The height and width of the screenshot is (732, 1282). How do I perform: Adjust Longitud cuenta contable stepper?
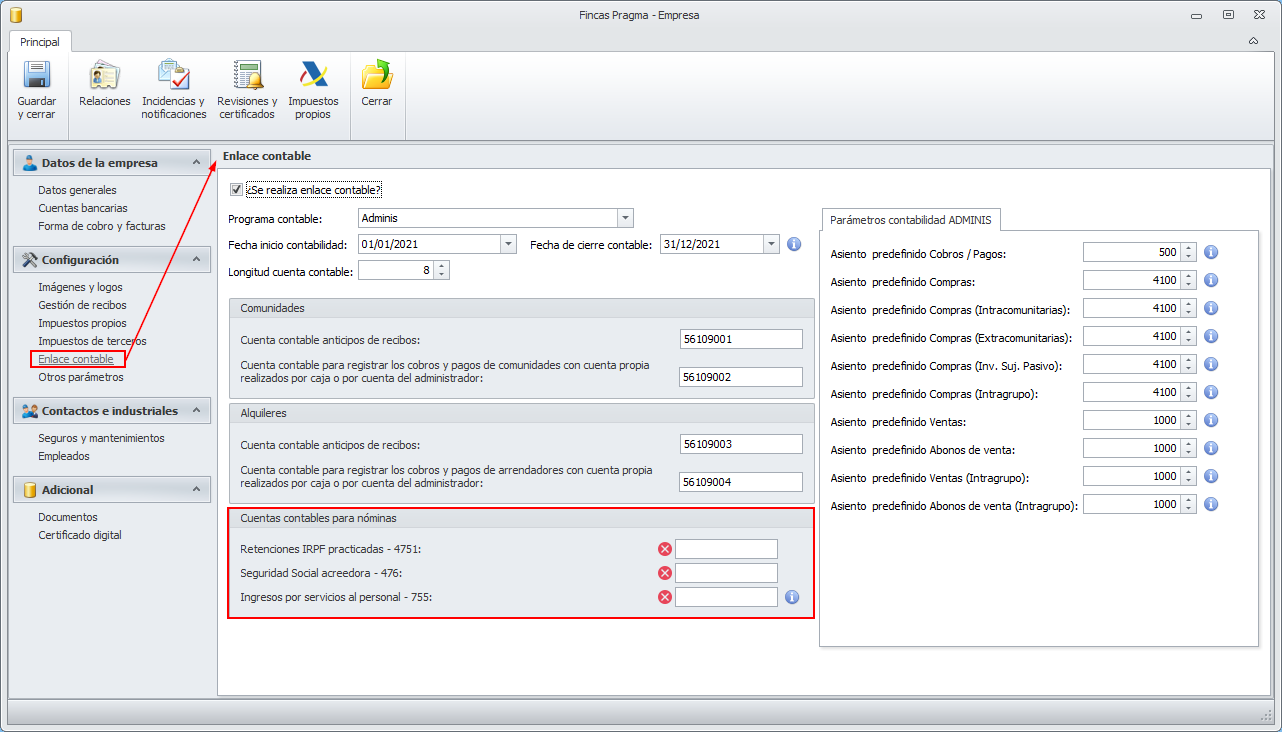pos(442,270)
